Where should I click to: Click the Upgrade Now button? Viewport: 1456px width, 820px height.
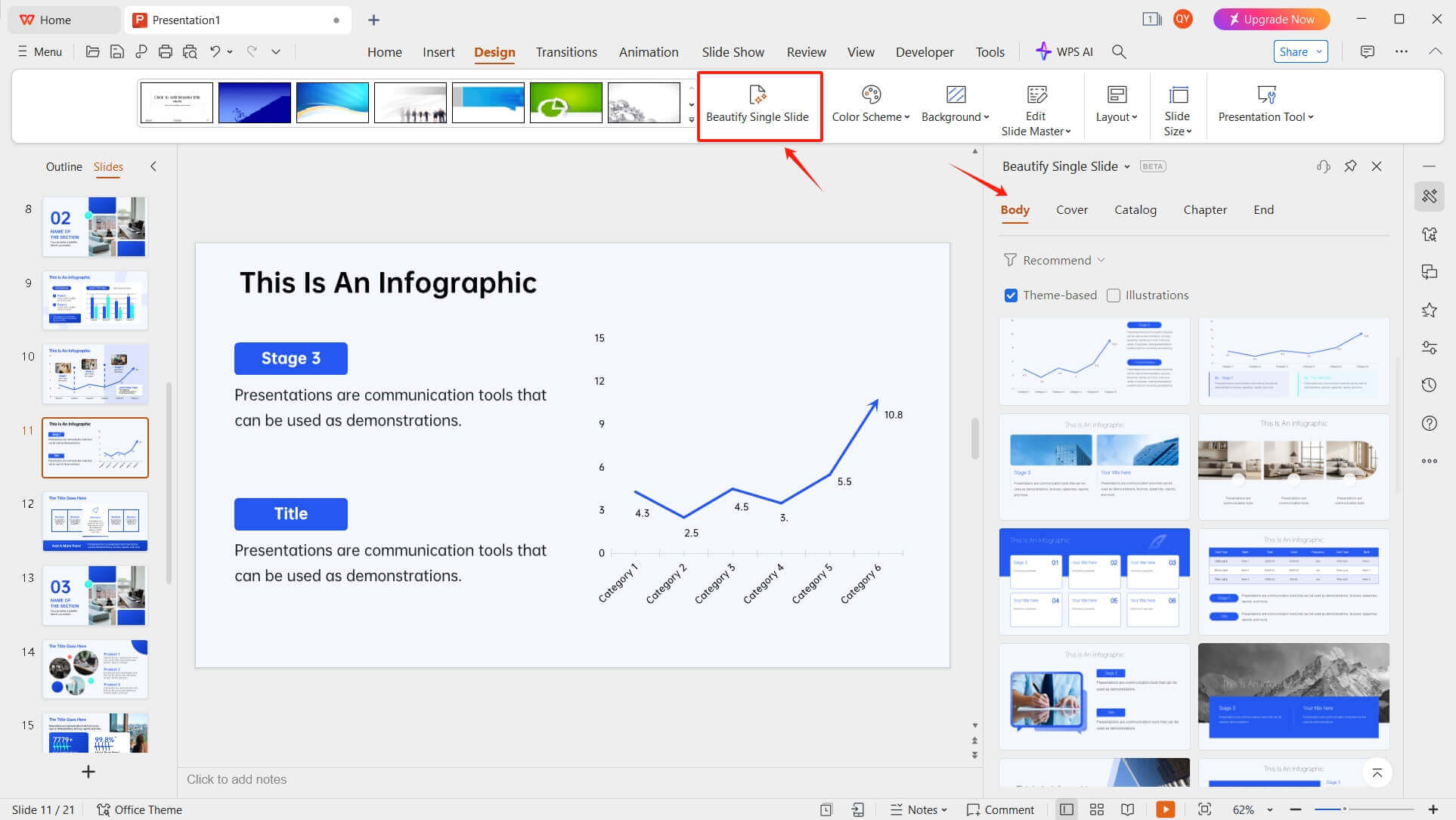(1271, 19)
